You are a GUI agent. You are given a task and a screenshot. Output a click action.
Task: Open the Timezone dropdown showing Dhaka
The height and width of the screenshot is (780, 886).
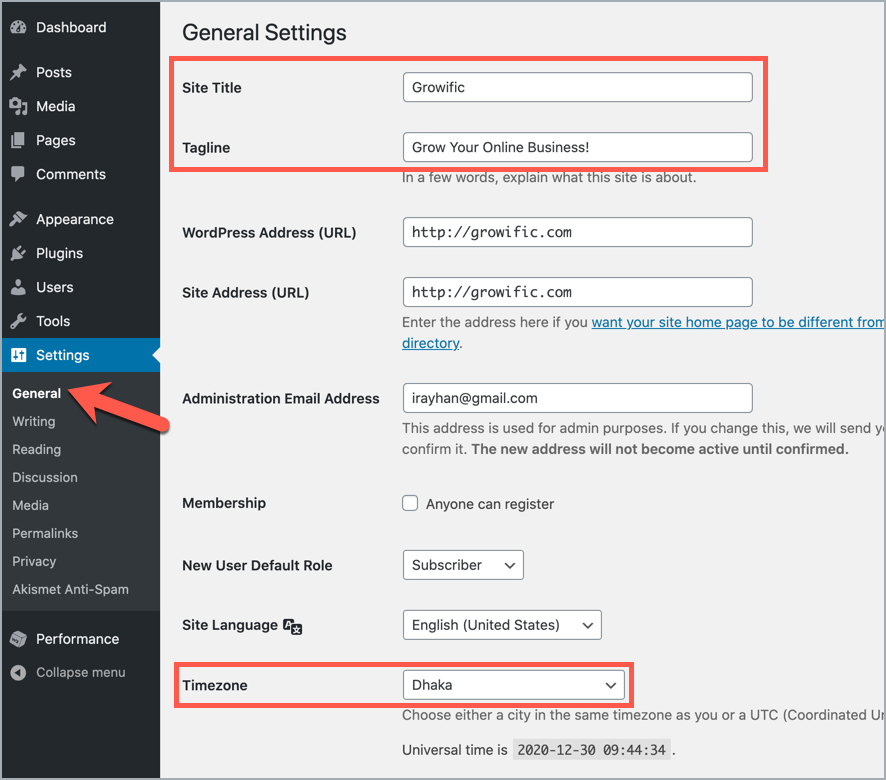[514, 684]
